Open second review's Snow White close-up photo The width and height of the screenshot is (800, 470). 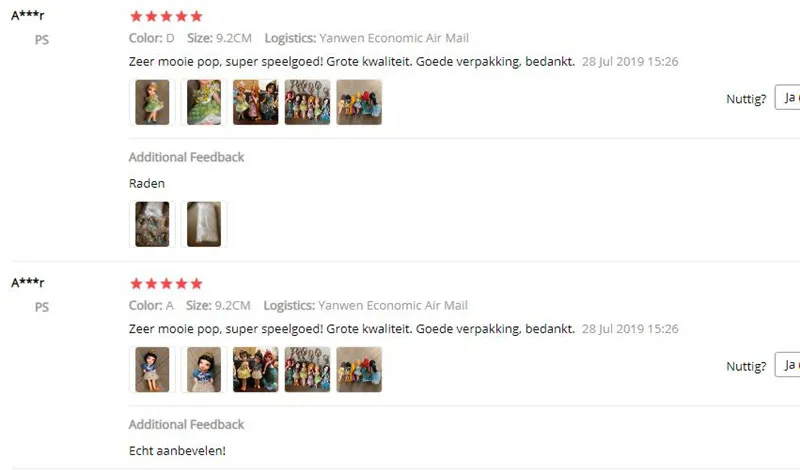pyautogui.click(x=204, y=369)
